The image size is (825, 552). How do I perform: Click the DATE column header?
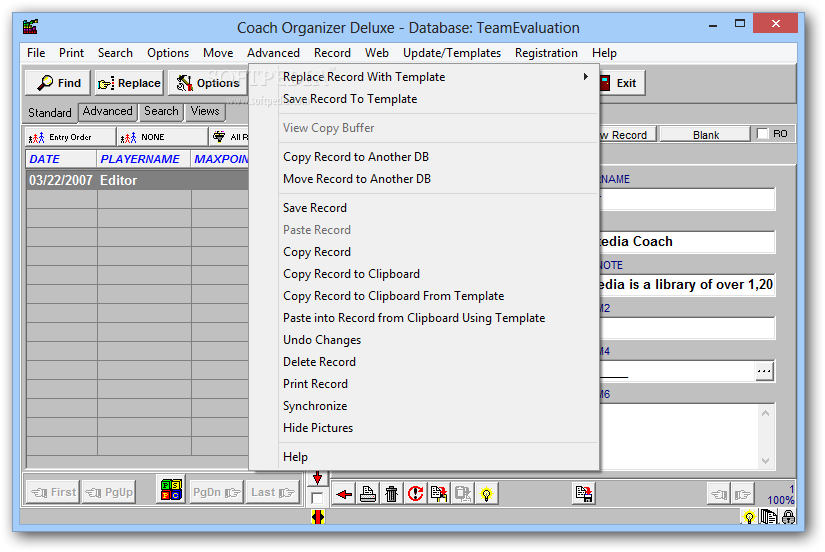point(61,159)
